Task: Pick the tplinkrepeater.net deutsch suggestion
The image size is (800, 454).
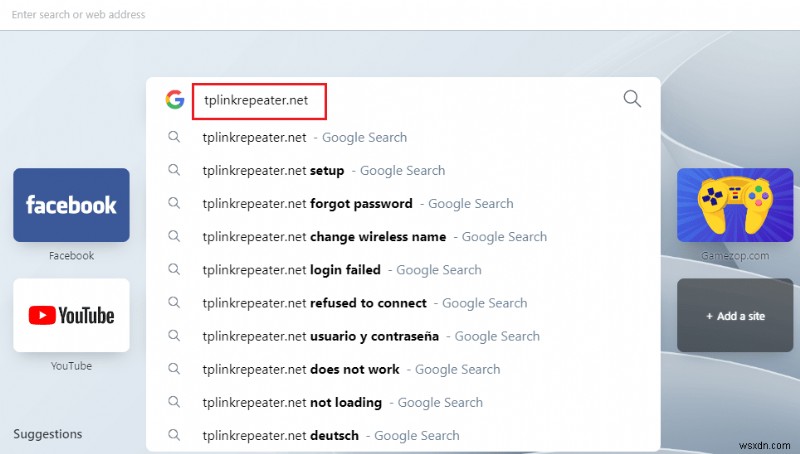Action: coord(330,435)
